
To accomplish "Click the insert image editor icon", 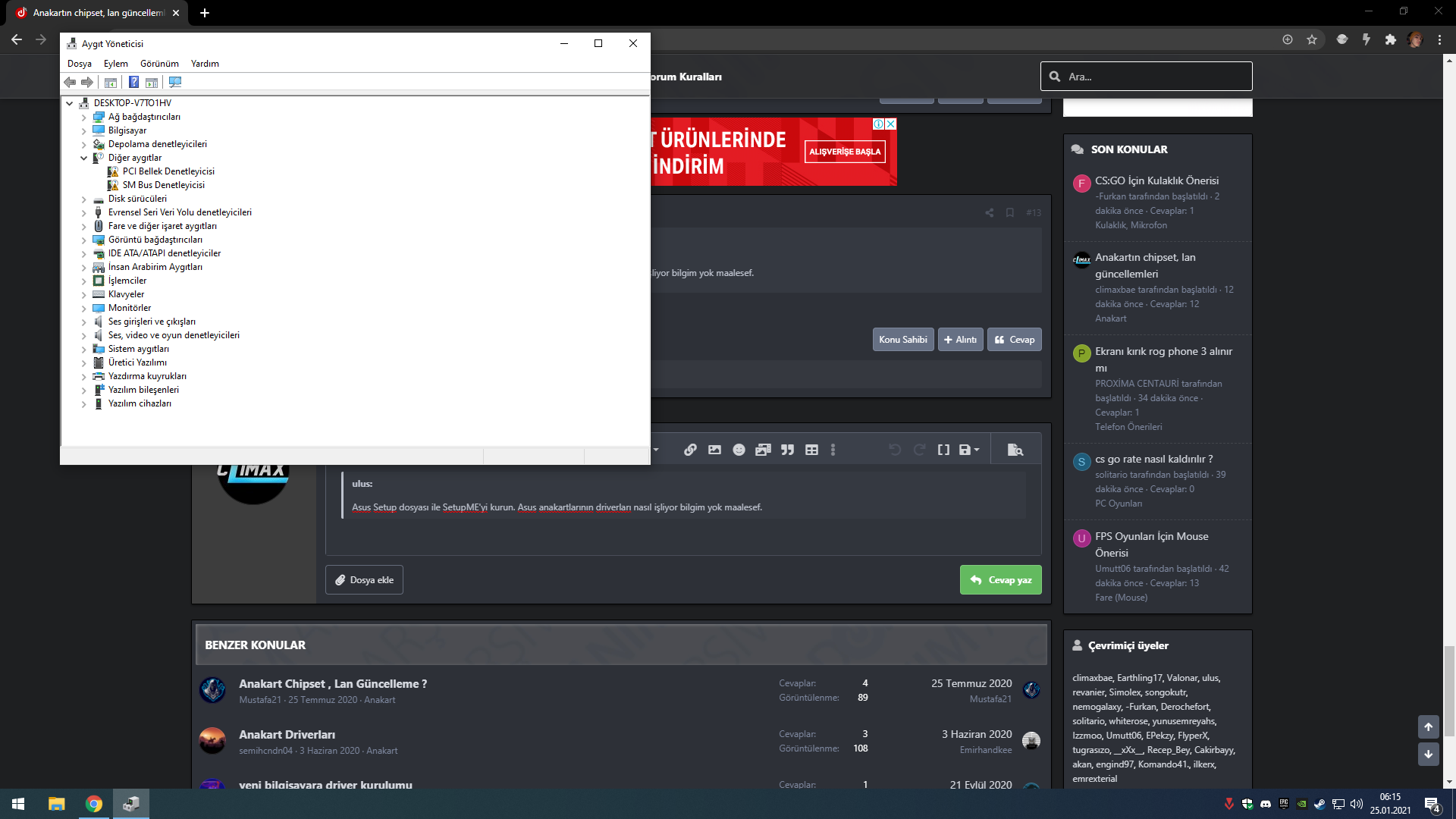I will [714, 450].
